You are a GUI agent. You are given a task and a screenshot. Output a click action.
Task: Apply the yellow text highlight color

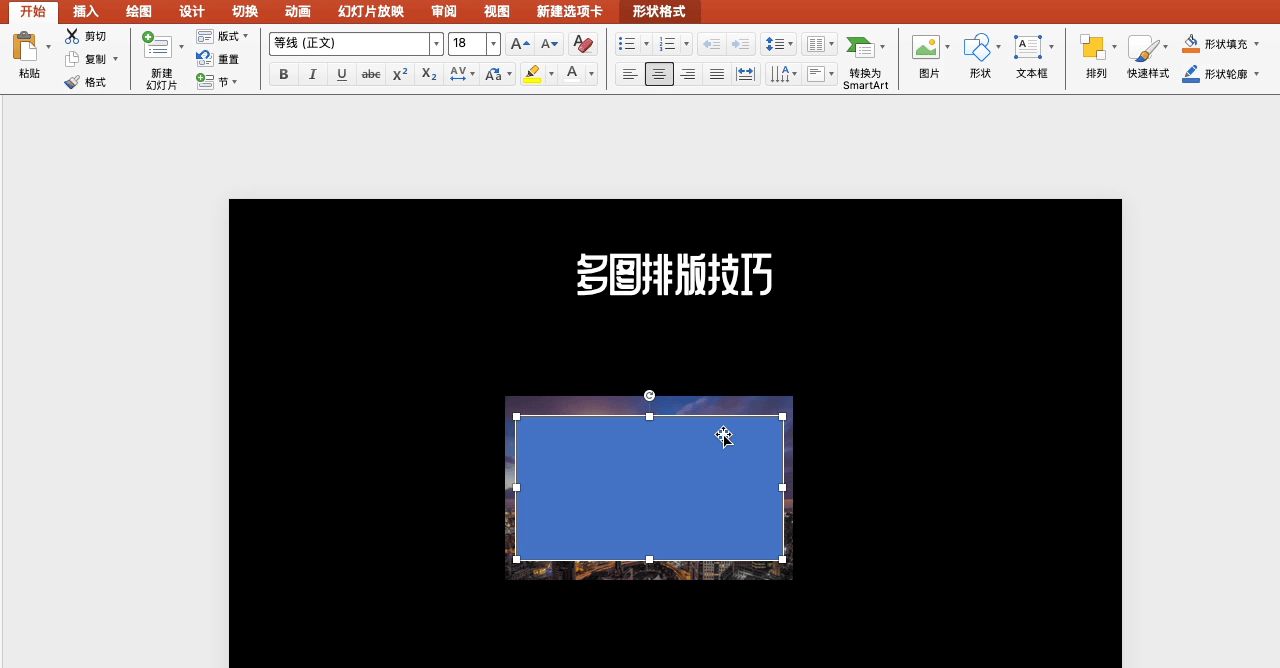[532, 74]
